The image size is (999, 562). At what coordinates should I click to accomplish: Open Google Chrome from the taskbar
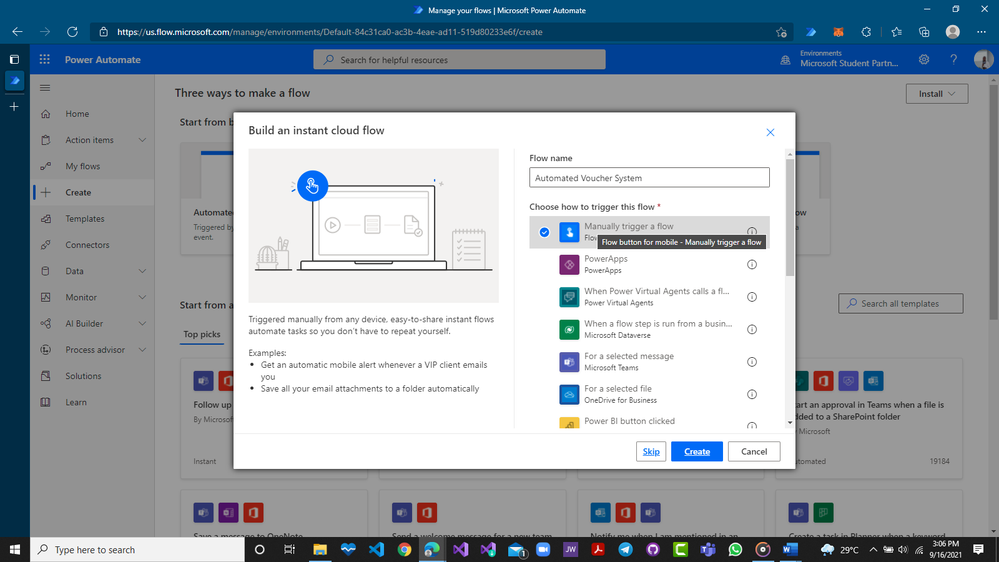404,549
